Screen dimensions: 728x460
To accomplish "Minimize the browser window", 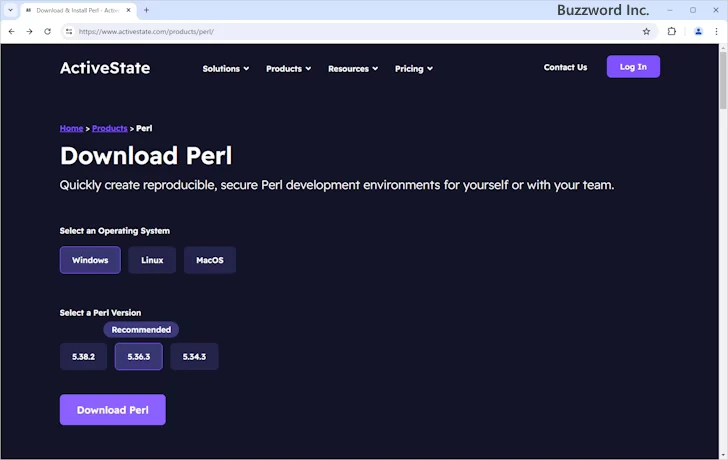I will point(670,10).
